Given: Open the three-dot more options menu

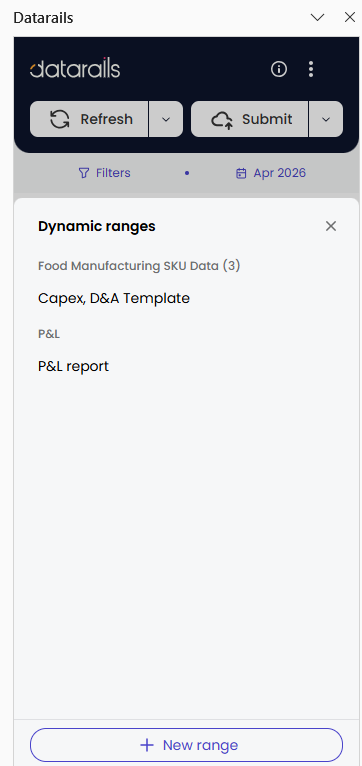Looking at the screenshot, I should 311,69.
